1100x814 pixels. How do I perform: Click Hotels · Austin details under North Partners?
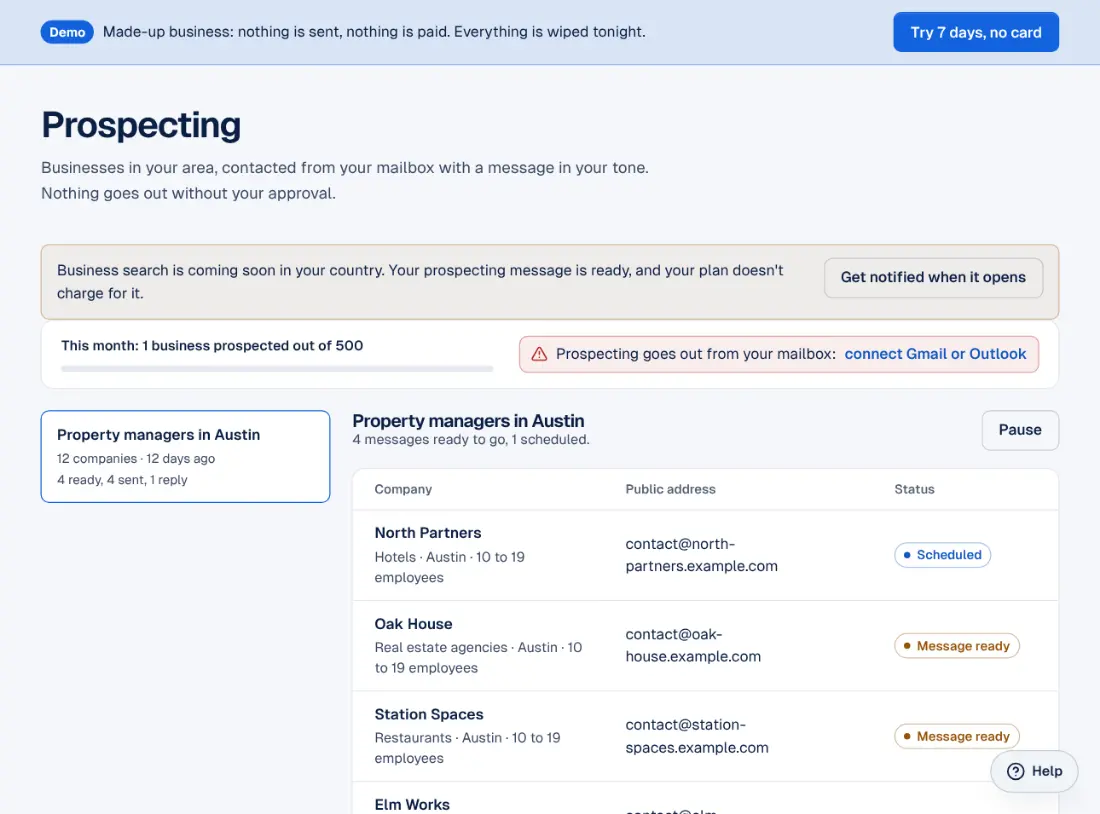point(450,567)
